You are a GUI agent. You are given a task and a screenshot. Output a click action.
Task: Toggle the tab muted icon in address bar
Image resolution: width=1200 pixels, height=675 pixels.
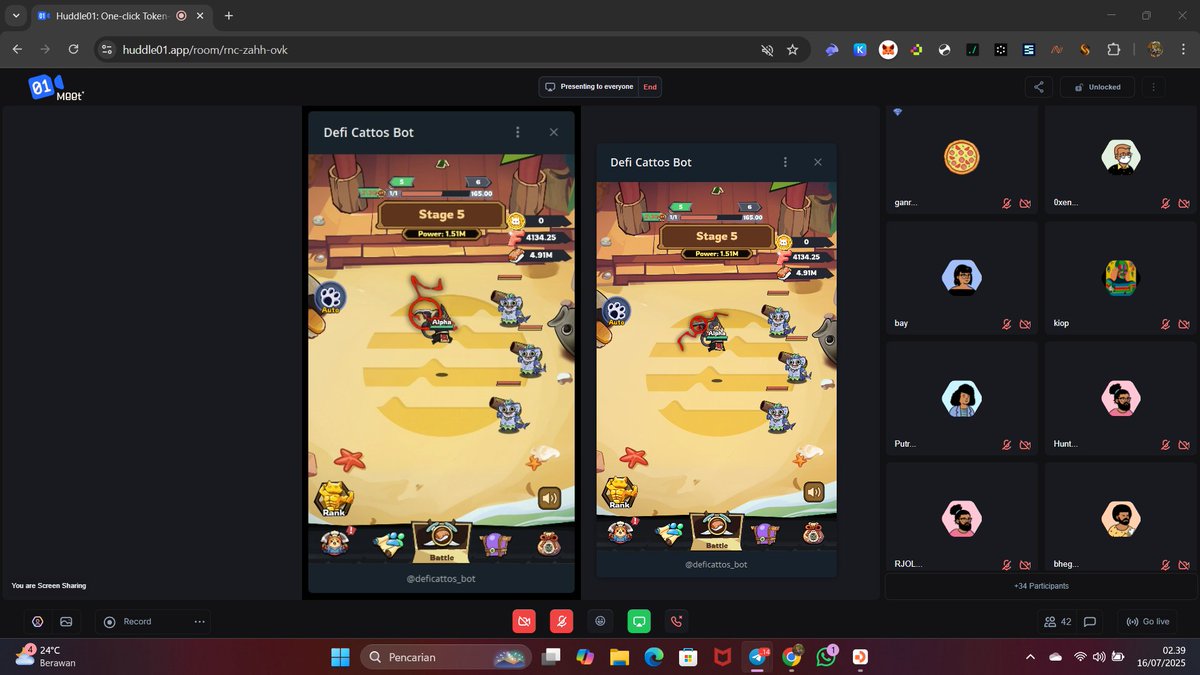coord(767,49)
